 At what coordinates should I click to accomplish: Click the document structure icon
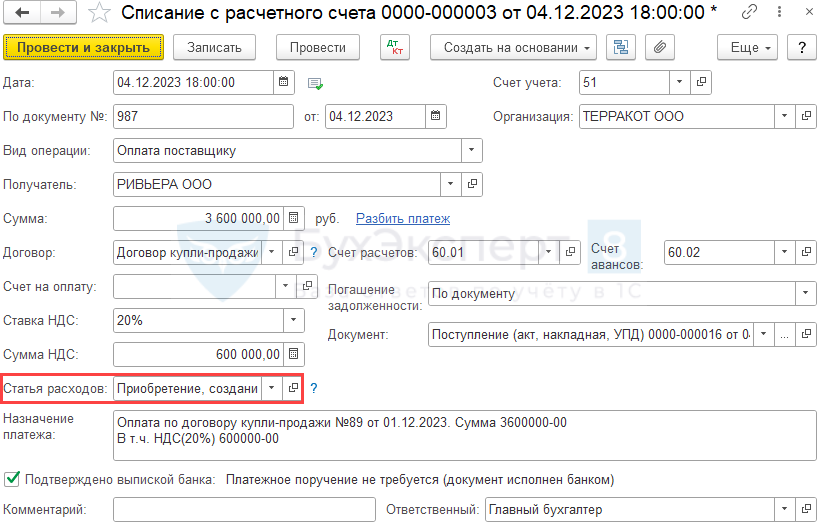[x=622, y=47]
